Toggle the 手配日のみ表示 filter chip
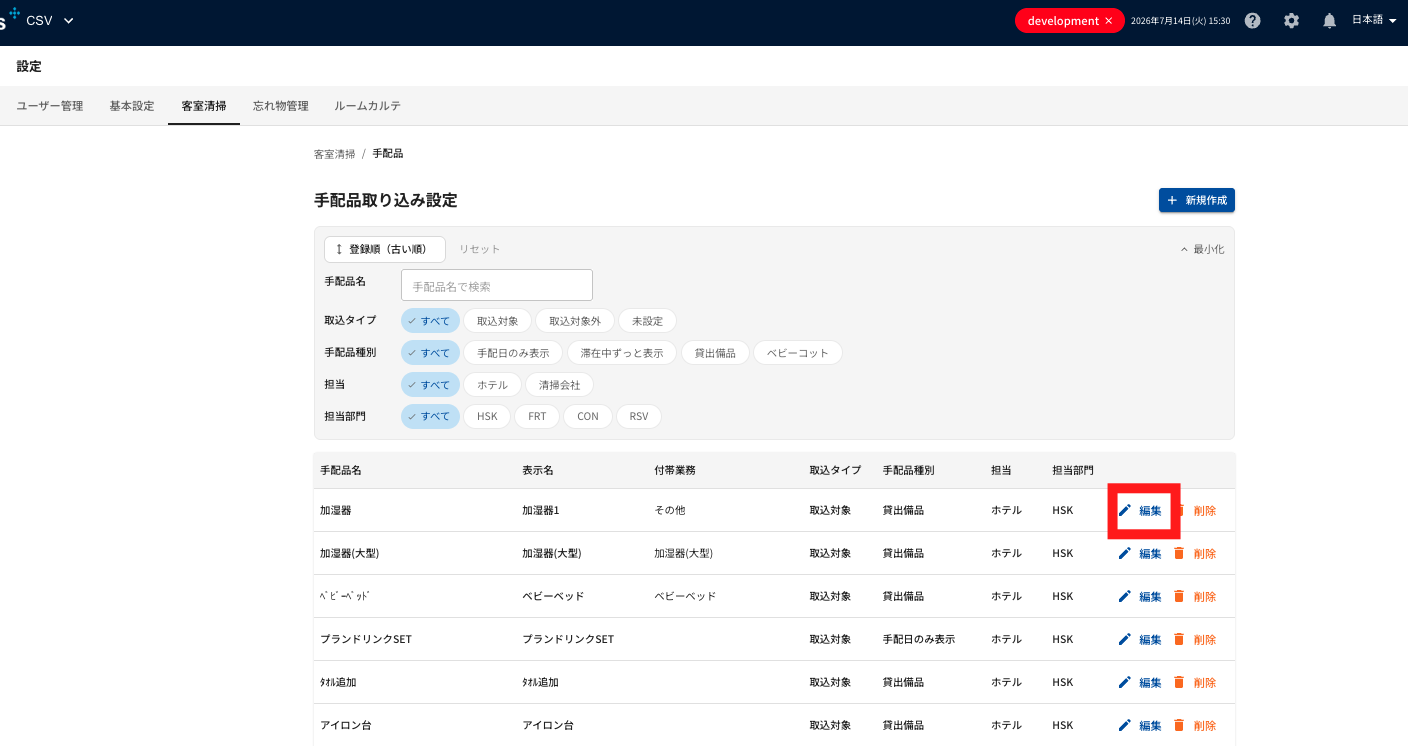This screenshot has width=1408, height=746. pos(513,353)
